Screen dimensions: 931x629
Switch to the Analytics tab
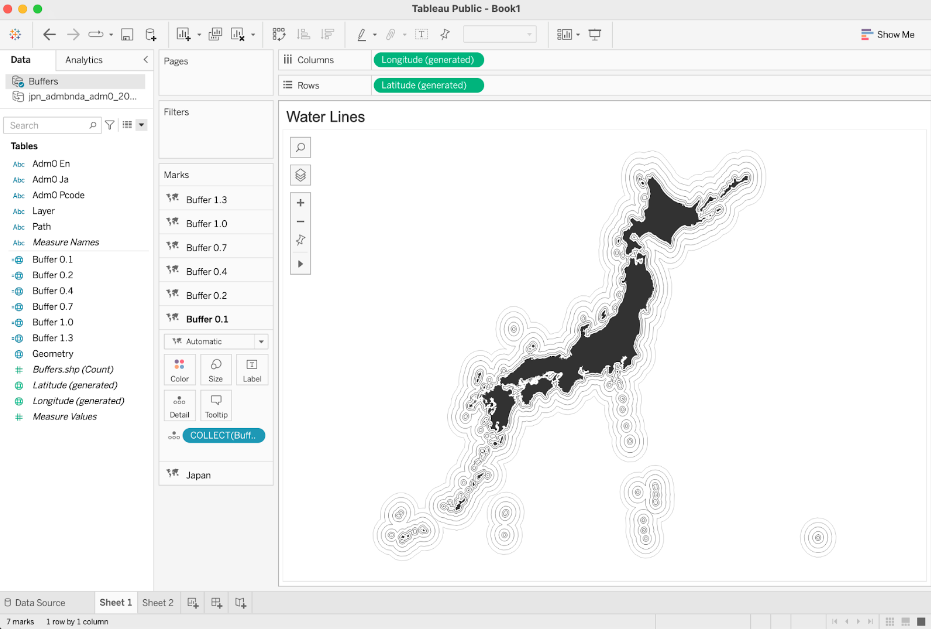pos(84,60)
